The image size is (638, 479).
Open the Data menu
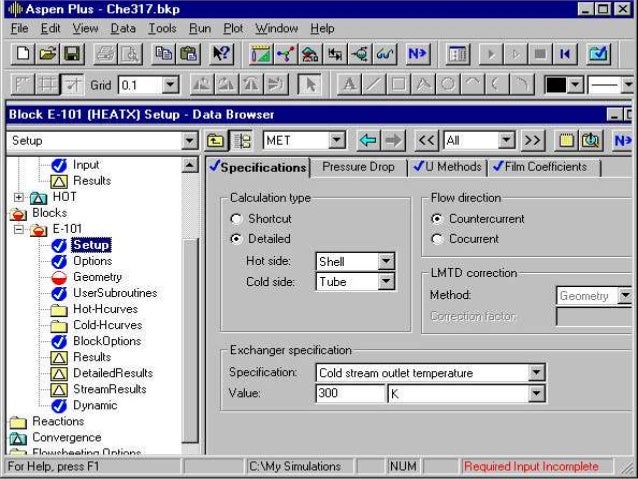click(123, 28)
